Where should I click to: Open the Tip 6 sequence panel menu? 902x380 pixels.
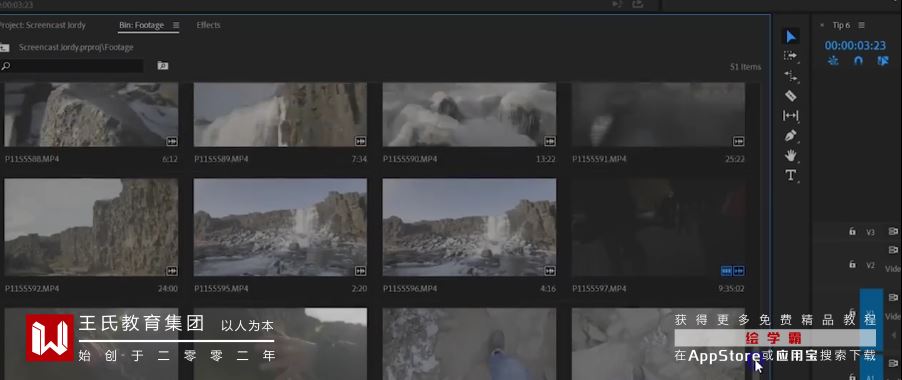861,25
